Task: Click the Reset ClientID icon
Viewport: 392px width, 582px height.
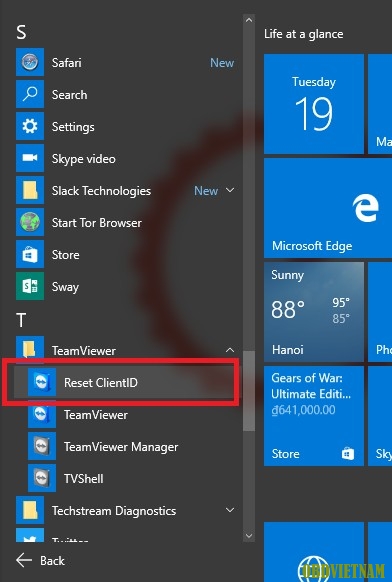Action: [x=42, y=382]
